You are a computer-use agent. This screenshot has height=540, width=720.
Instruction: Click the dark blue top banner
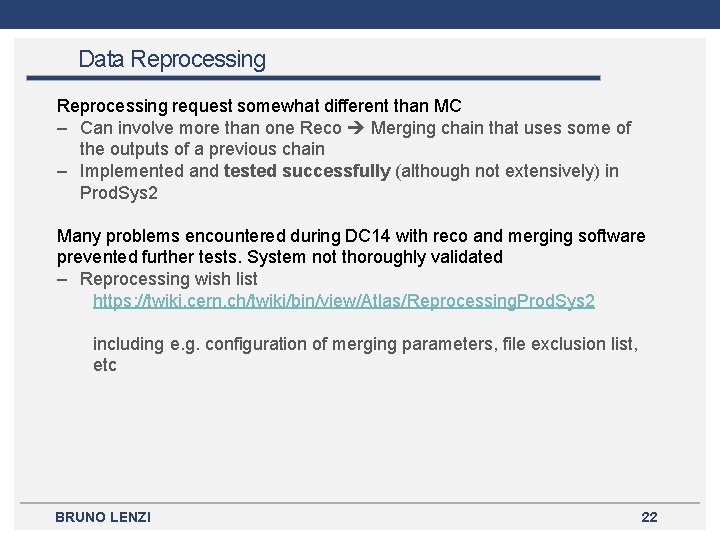tap(360, 14)
